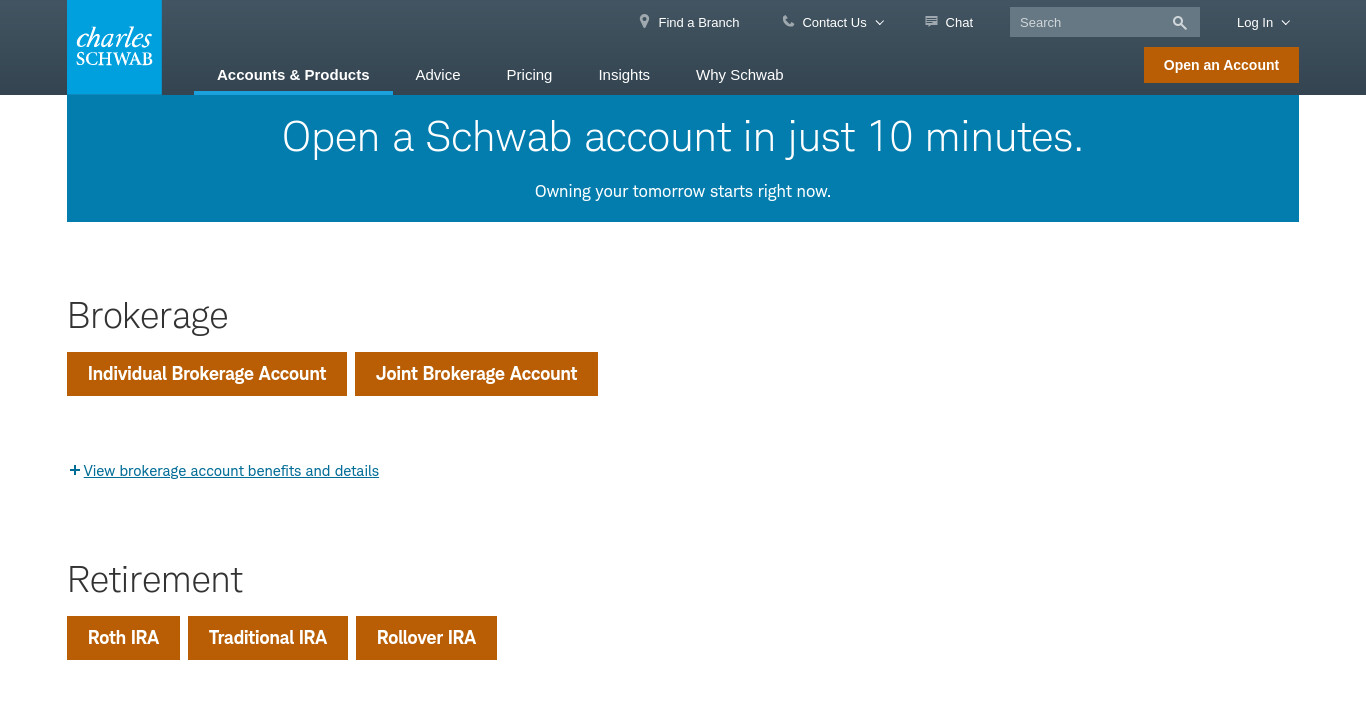The height and width of the screenshot is (728, 1366).
Task: Click the Contact Us text link
Action: click(x=834, y=22)
